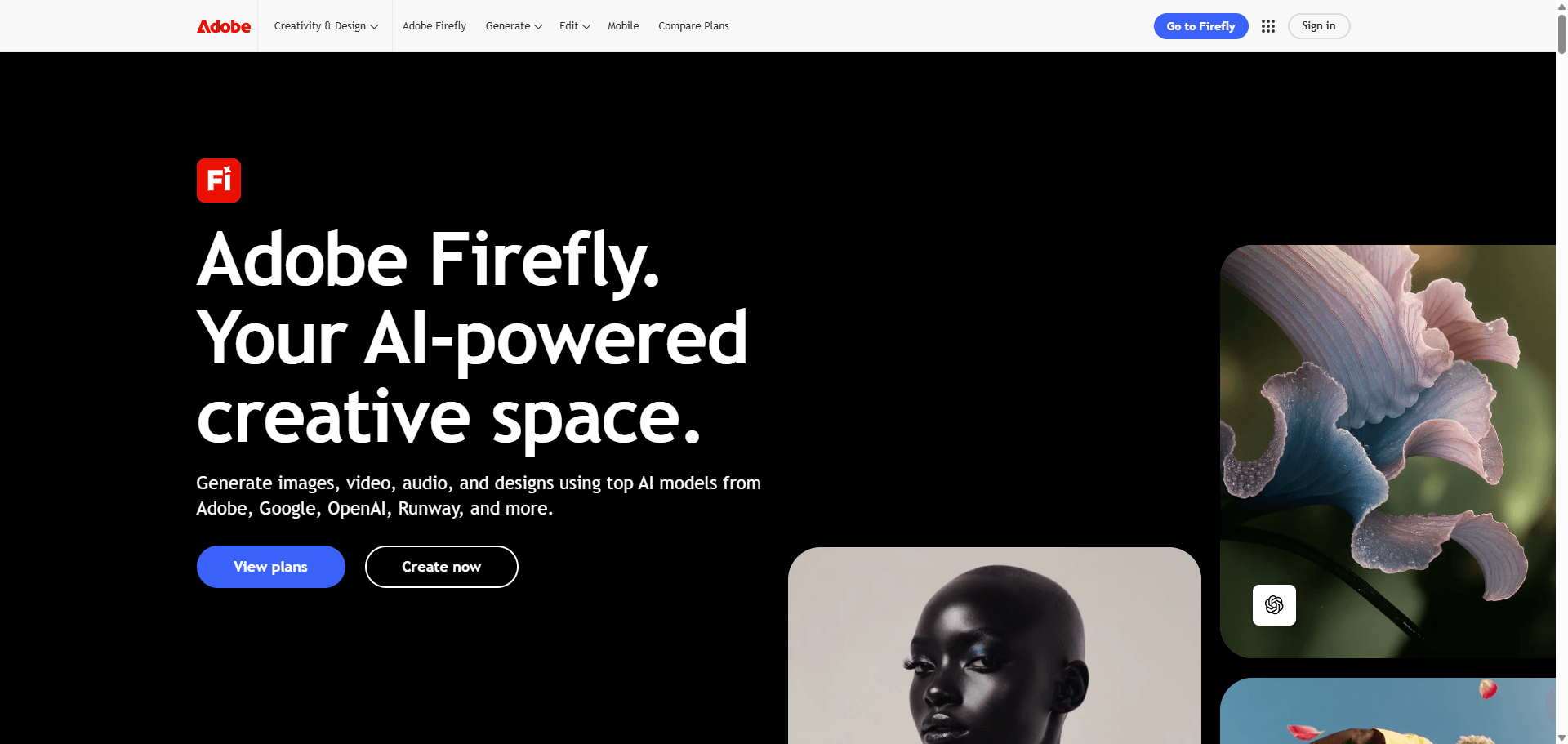Open the Generate dropdown
The width and height of the screenshot is (1568, 744).
(x=514, y=26)
